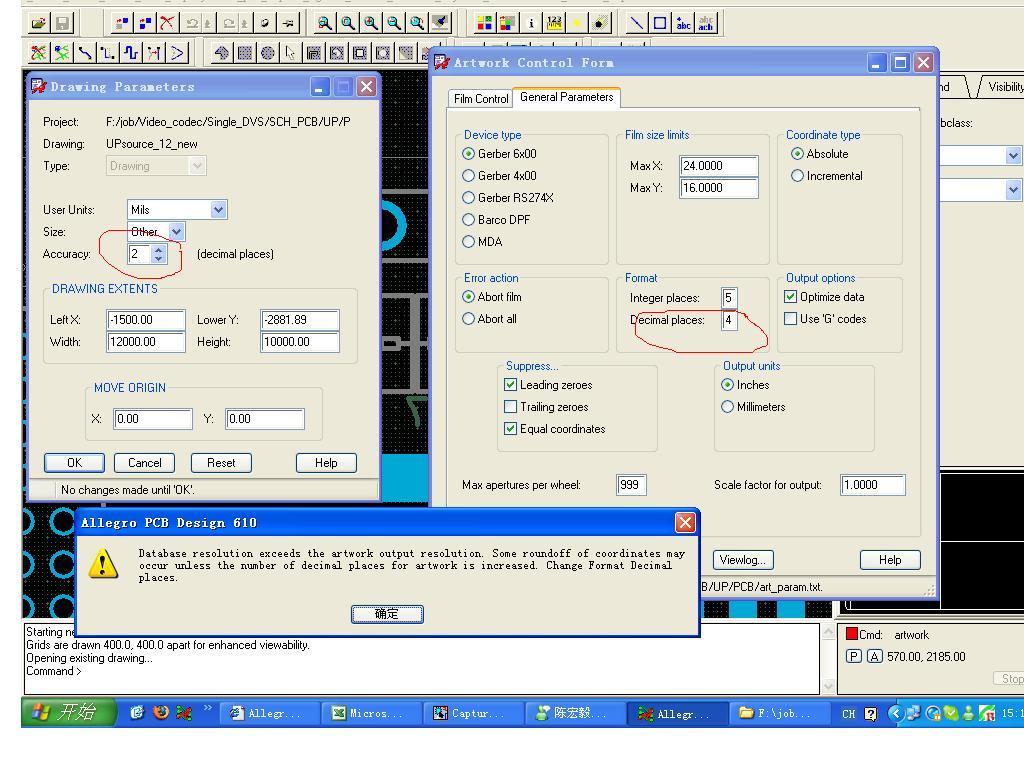Switch to the Microsoft Excel taskbar item
The image size is (1024, 768).
coord(371,713)
